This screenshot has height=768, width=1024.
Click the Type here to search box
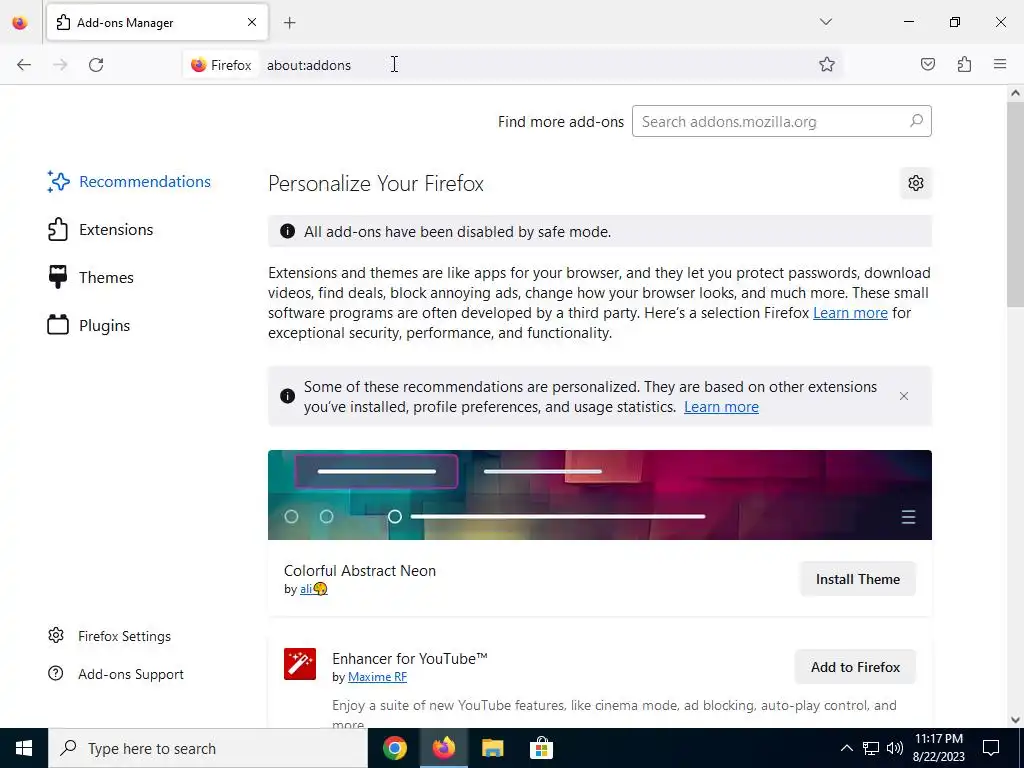[x=208, y=748]
